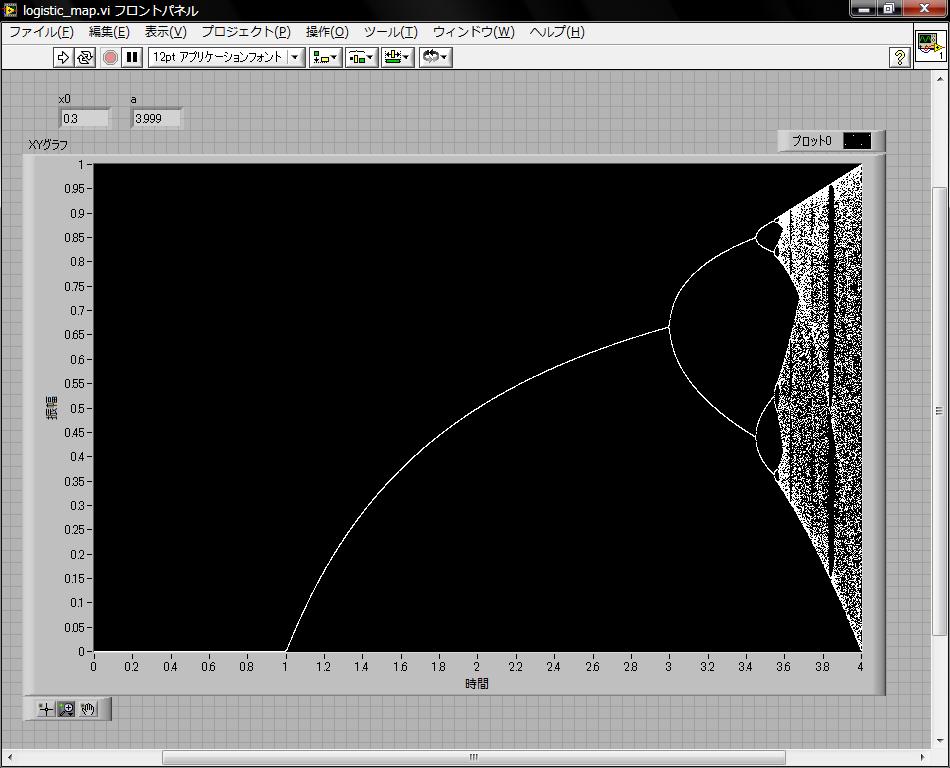
Task: Close the logistic_map.vi window
Action: click(x=925, y=9)
